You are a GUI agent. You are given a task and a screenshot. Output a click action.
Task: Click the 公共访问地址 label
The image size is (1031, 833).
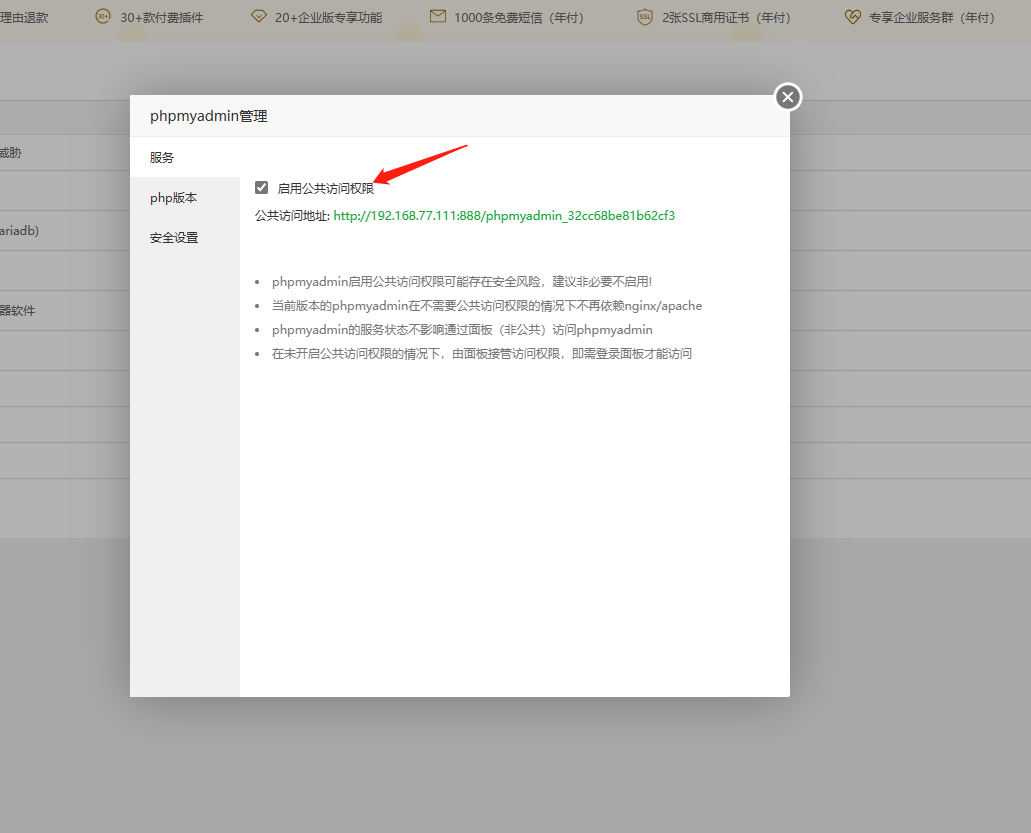(x=292, y=216)
